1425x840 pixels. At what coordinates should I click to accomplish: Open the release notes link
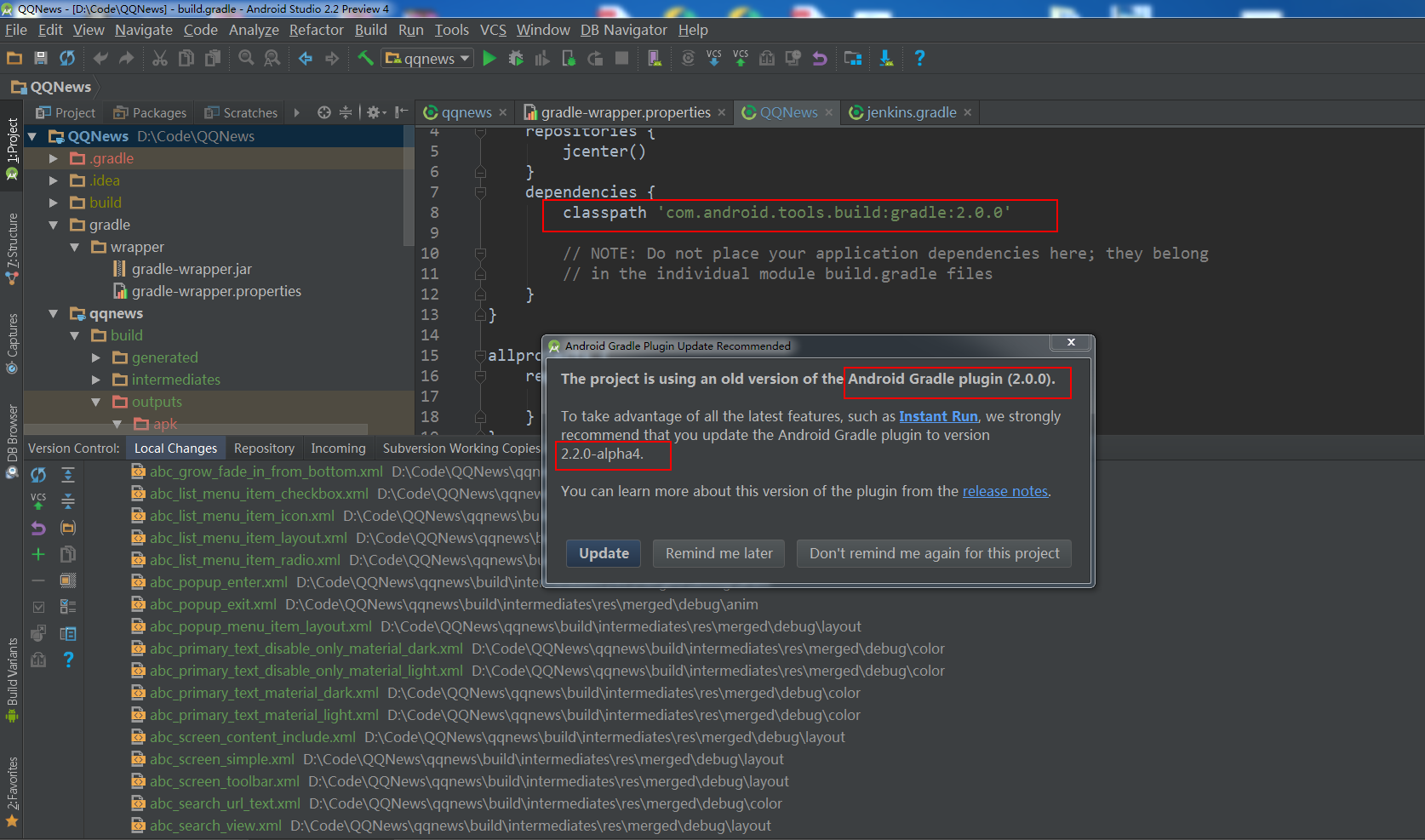coord(1005,491)
